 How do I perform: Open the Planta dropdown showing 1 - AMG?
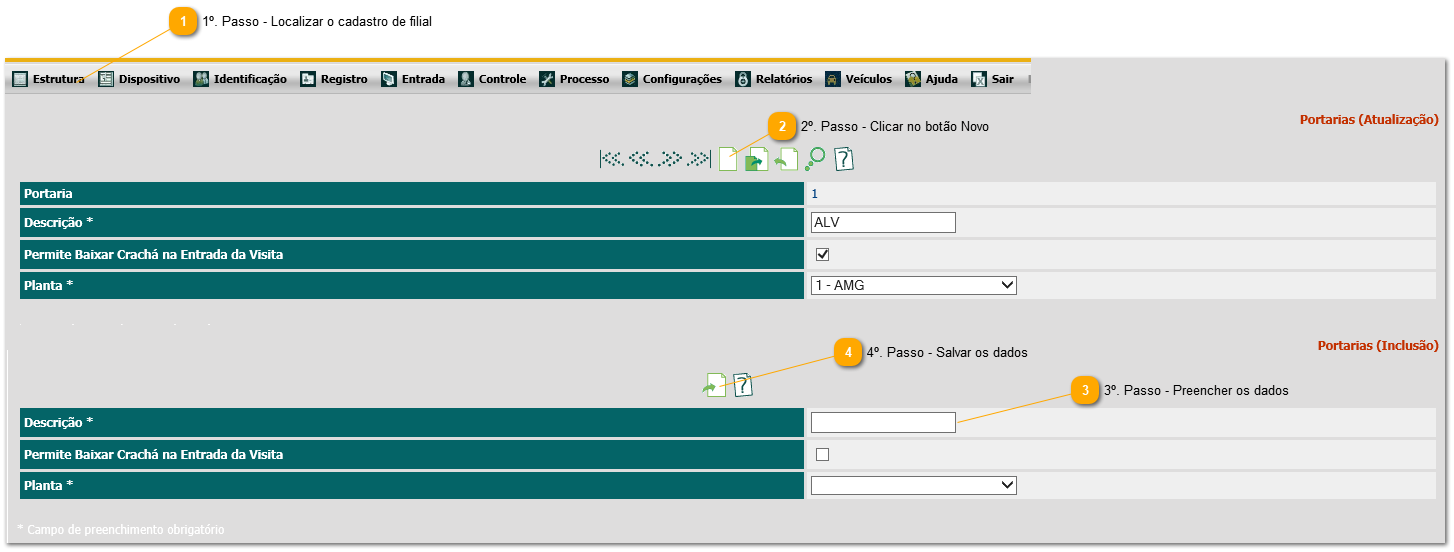point(913,285)
